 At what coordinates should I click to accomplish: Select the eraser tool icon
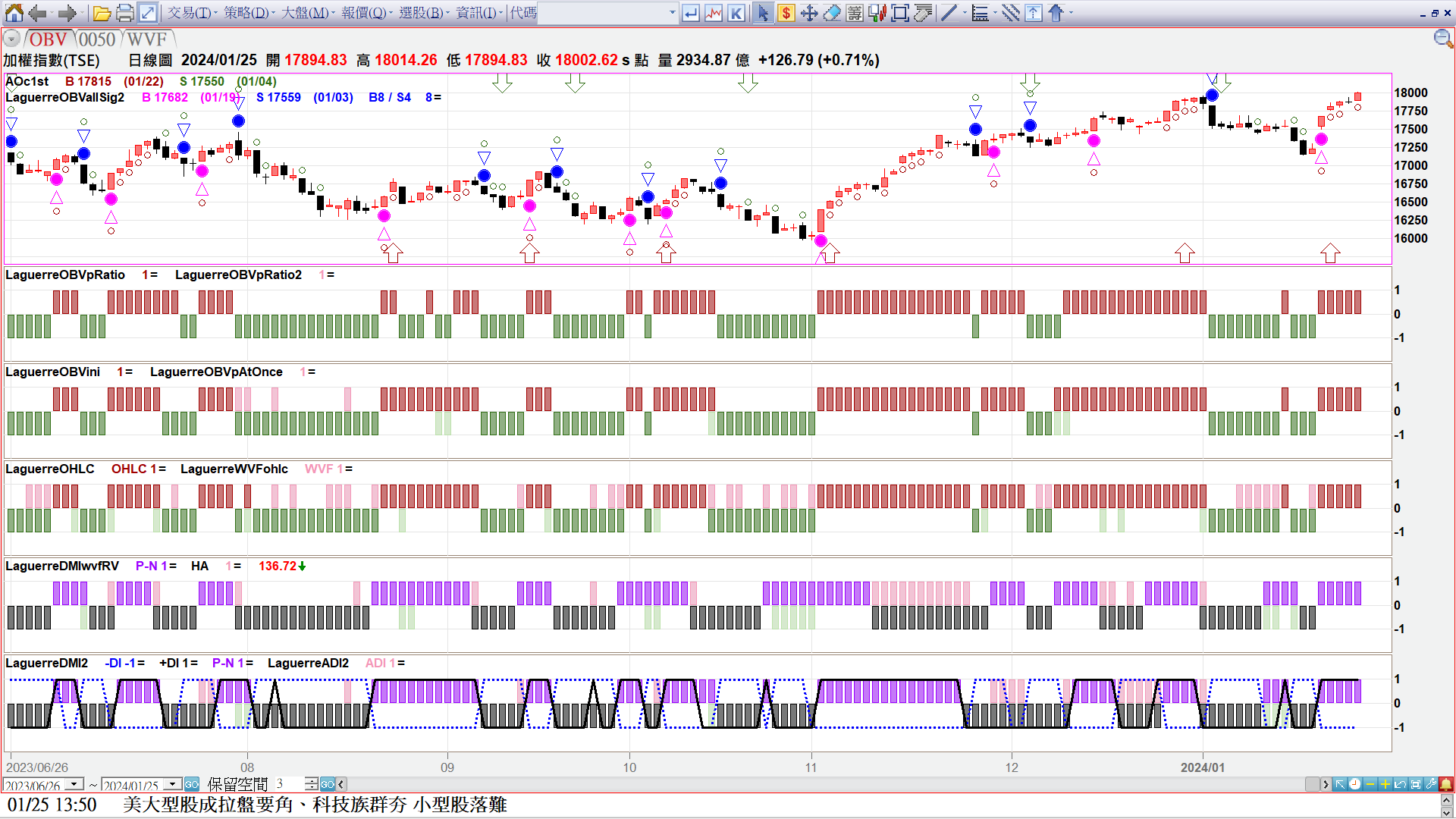pyautogui.click(x=832, y=13)
